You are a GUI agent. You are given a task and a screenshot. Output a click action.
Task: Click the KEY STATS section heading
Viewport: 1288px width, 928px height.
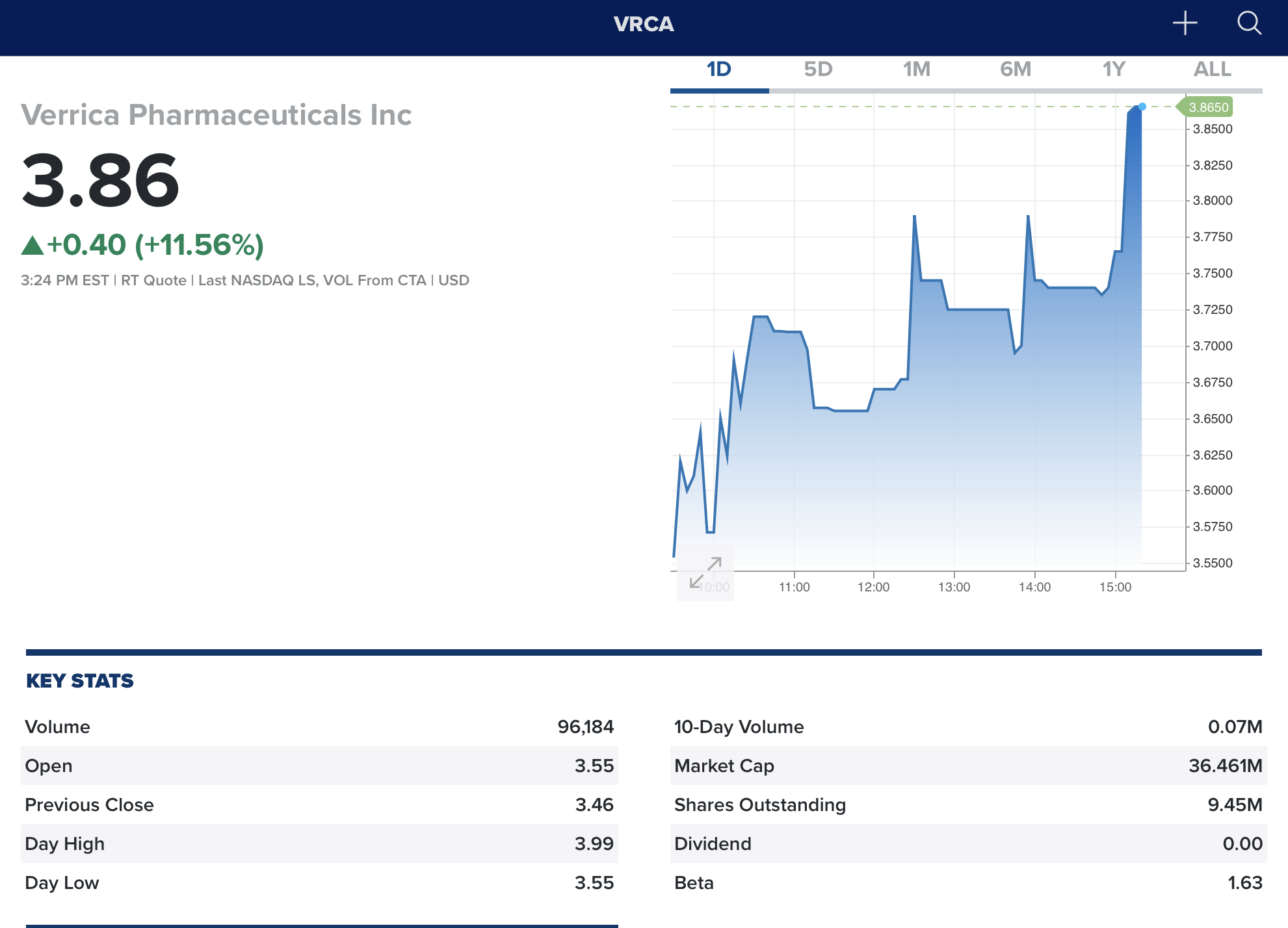click(x=79, y=680)
